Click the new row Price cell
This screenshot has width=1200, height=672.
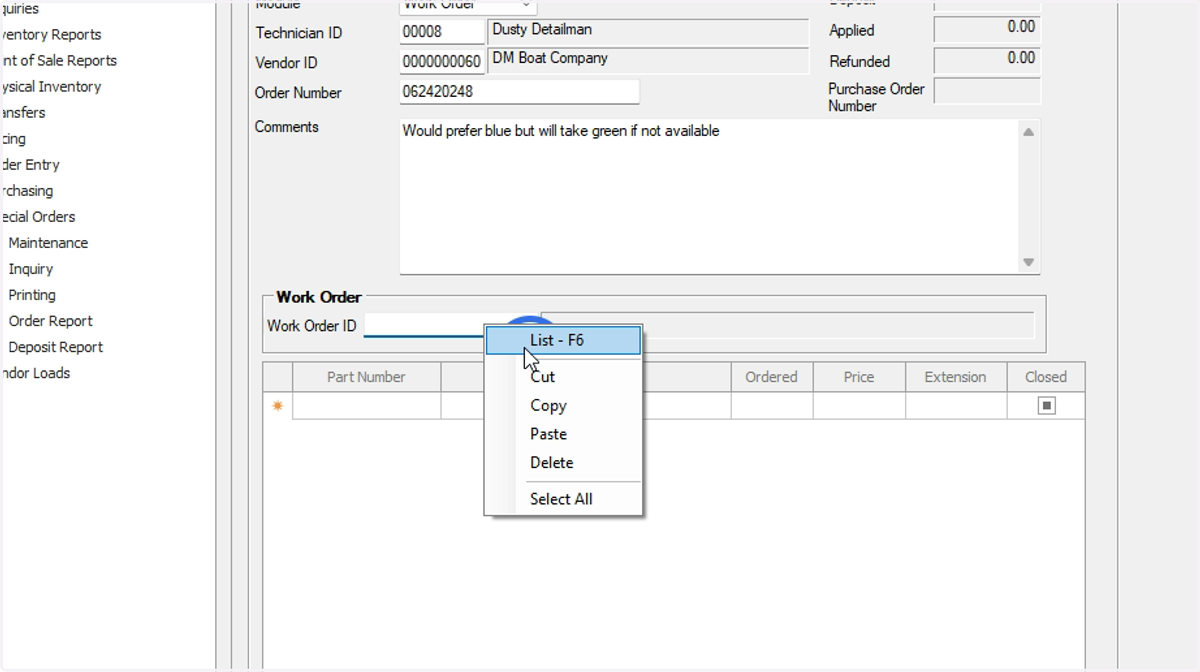tap(859, 405)
